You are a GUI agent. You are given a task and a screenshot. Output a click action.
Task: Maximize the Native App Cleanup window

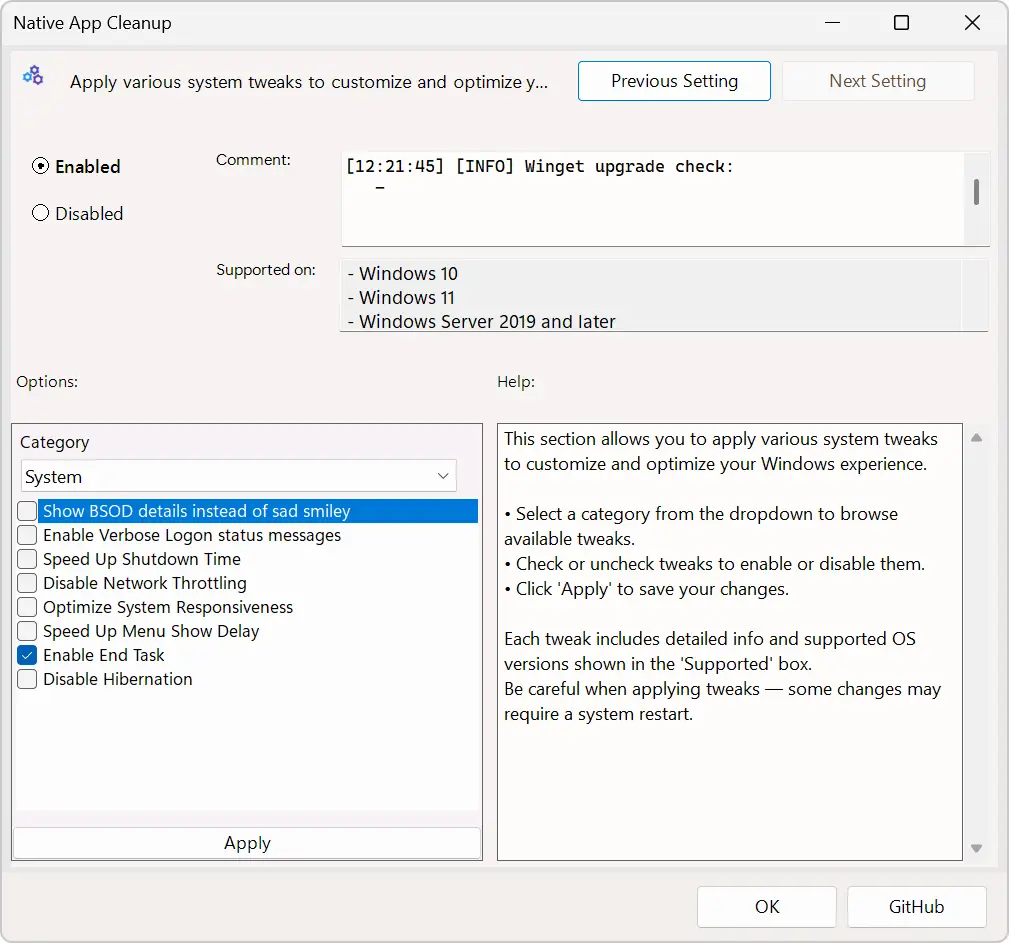(902, 23)
